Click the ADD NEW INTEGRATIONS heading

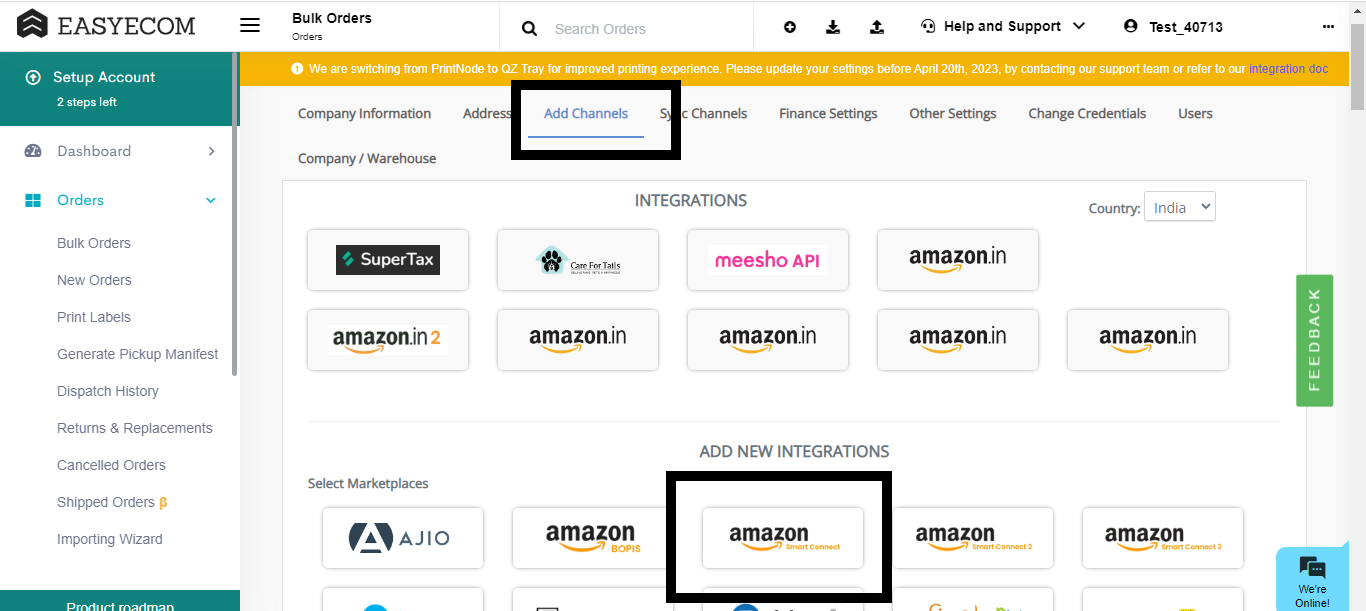pos(794,451)
